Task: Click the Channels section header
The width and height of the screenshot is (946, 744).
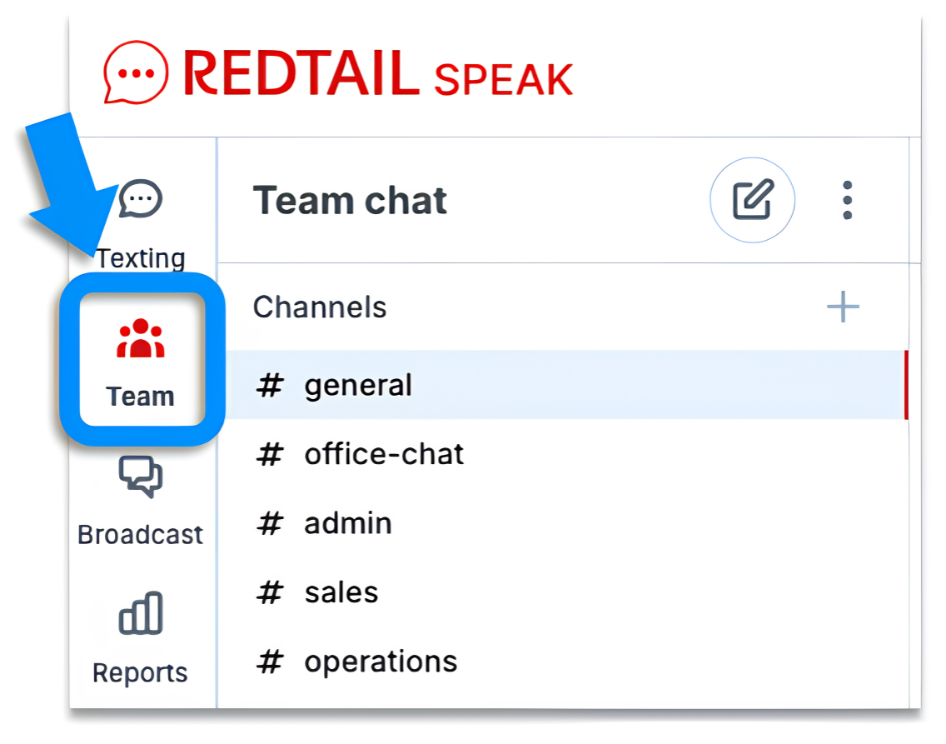Action: pyautogui.click(x=320, y=307)
